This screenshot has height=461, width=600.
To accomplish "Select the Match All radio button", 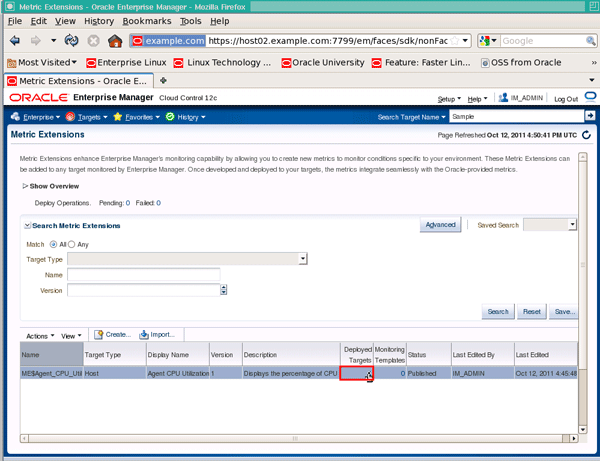I will 54,244.
